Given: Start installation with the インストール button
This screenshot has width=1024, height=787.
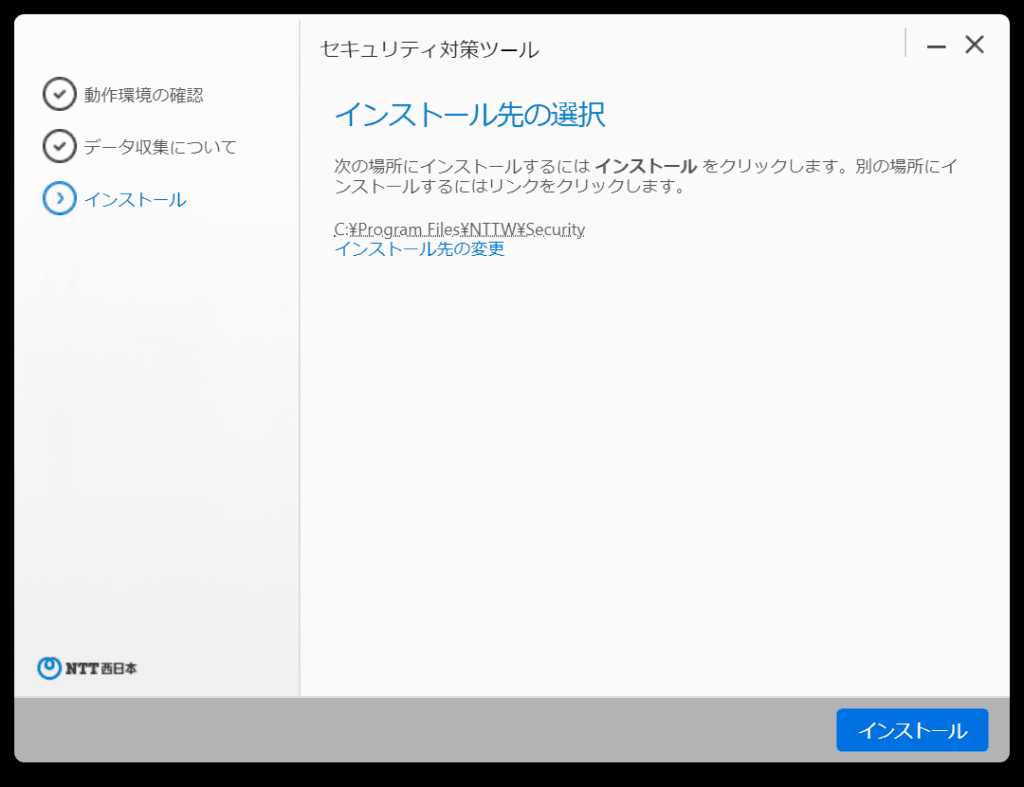Looking at the screenshot, I should [911, 730].
